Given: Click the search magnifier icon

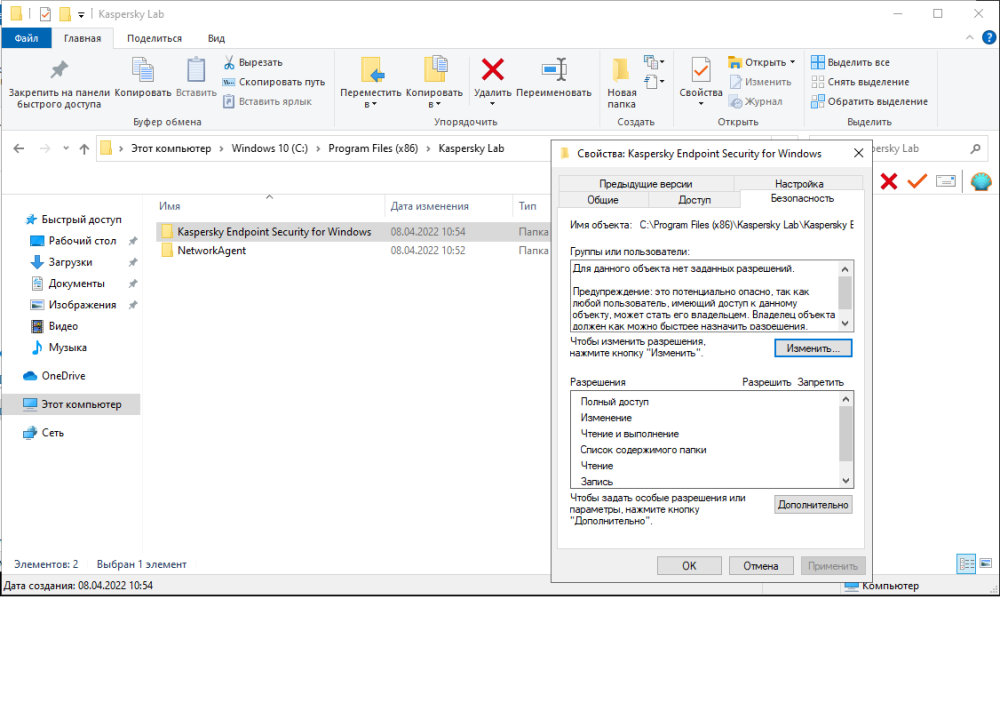Looking at the screenshot, I should tap(975, 149).
